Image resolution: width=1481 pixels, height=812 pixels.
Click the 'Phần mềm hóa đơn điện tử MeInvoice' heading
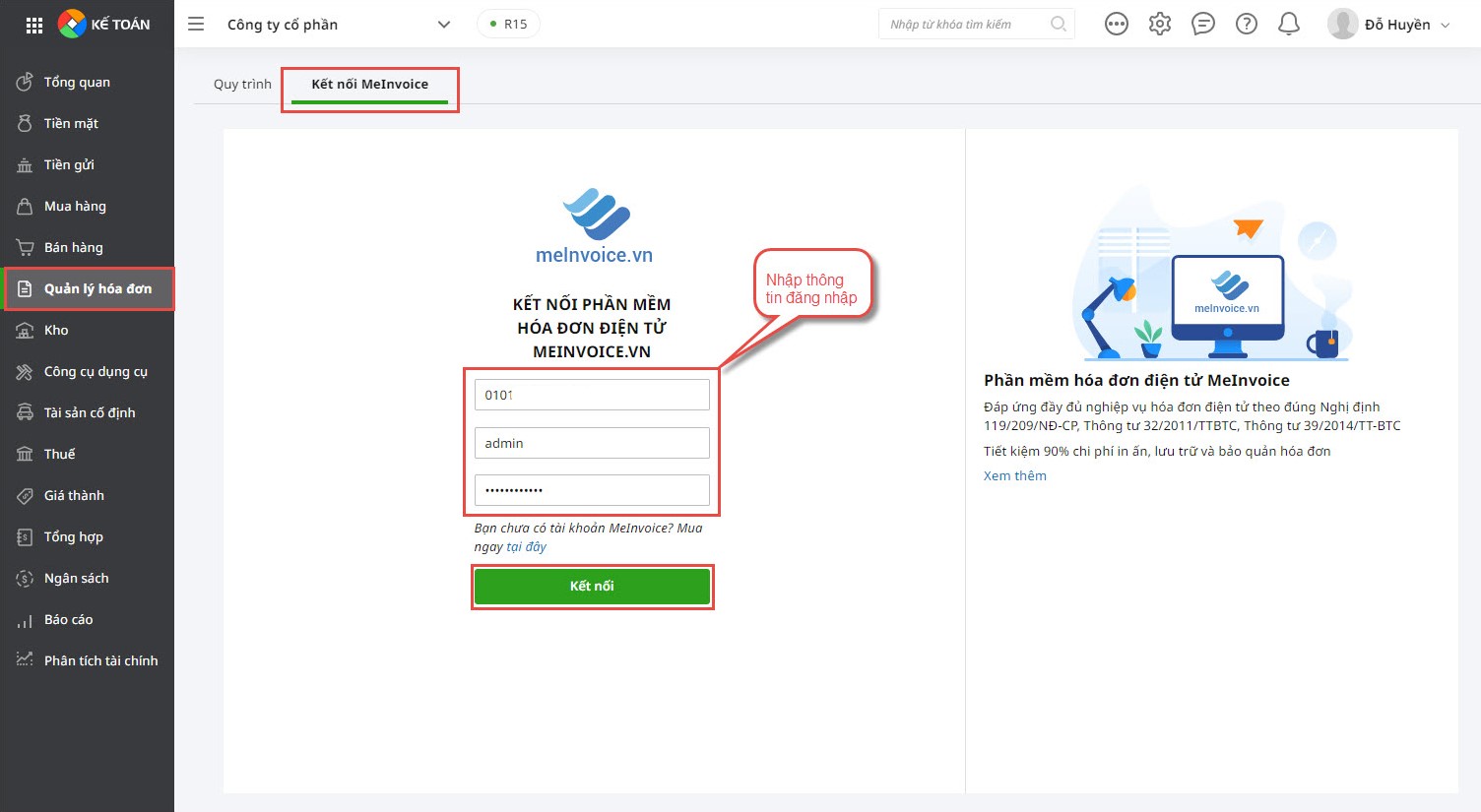click(x=1136, y=381)
